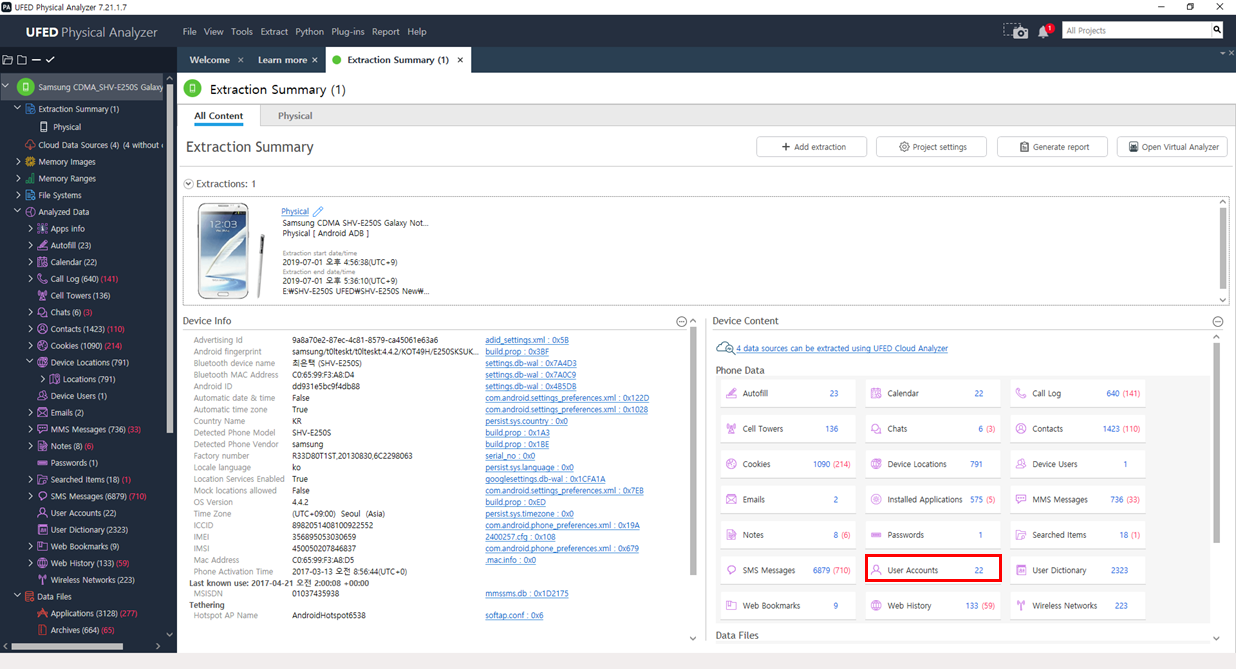Open Project settings
Image resolution: width=1236 pixels, height=669 pixels.
(932, 147)
